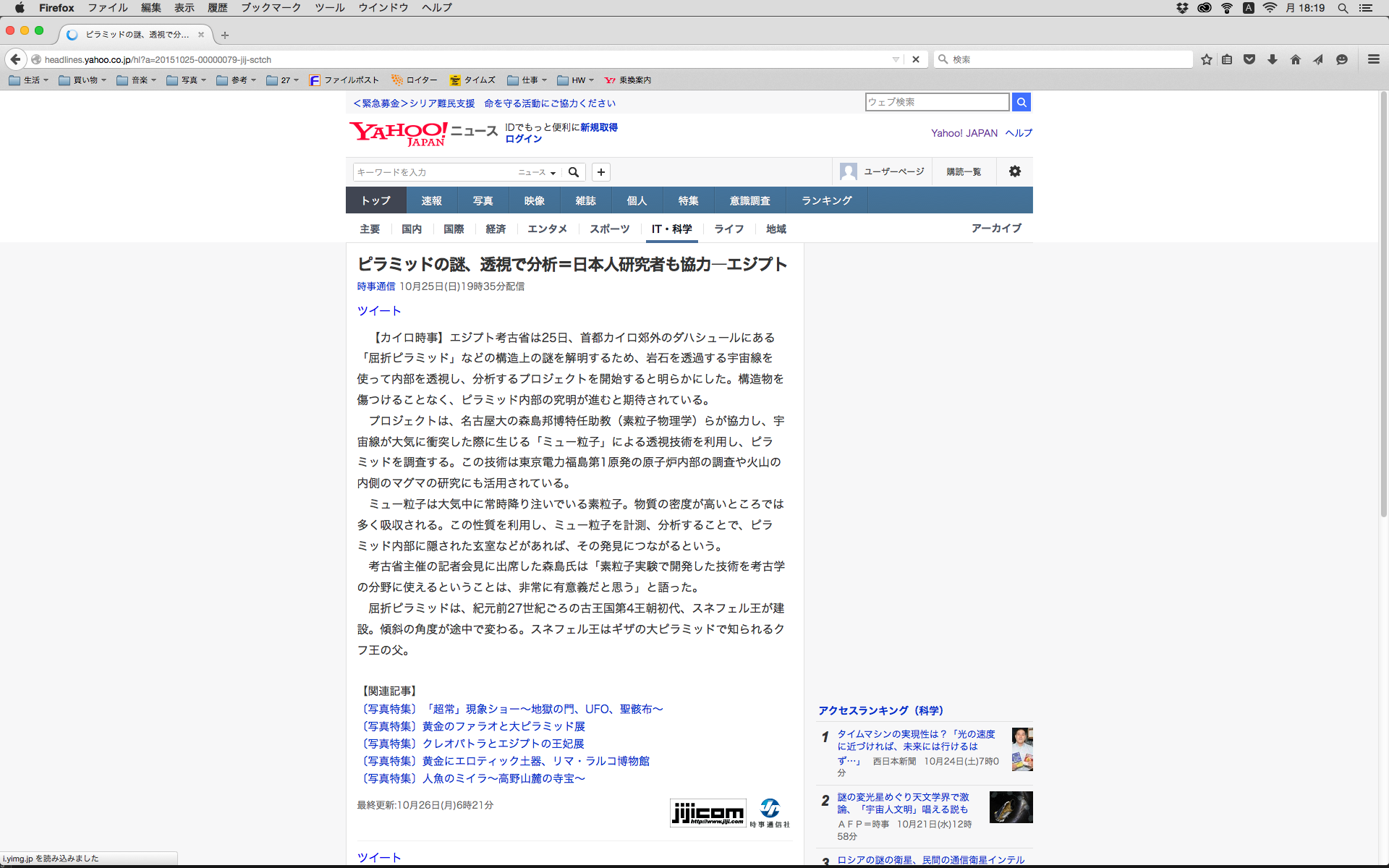Go to Firefox home page icon
The image size is (1389, 868).
tap(1295, 59)
